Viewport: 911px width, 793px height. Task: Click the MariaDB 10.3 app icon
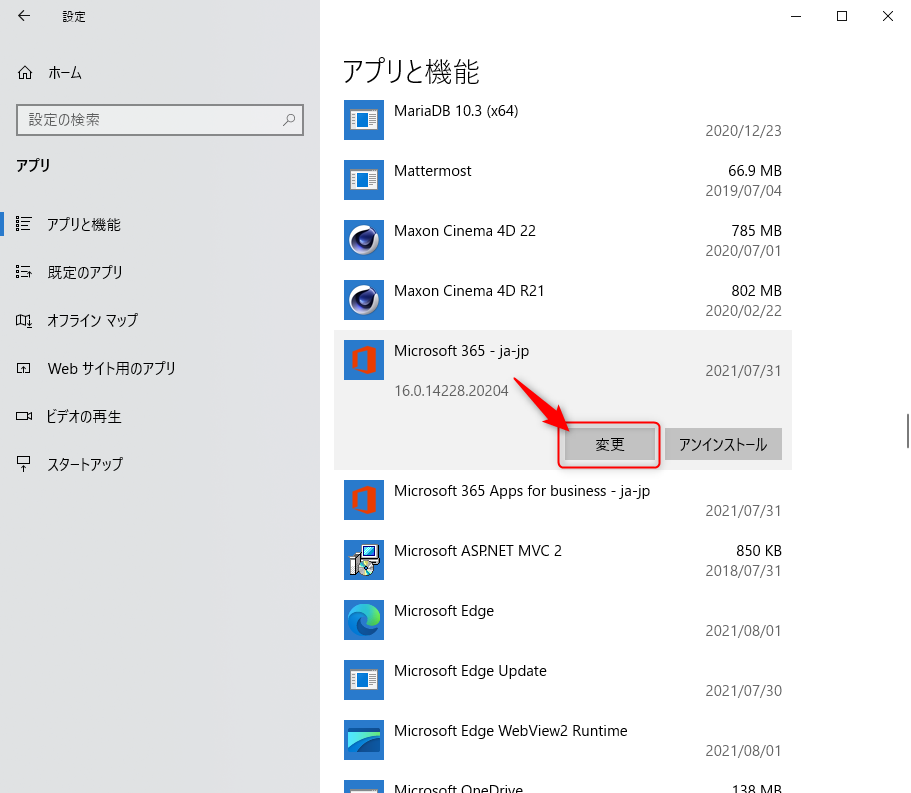[364, 120]
